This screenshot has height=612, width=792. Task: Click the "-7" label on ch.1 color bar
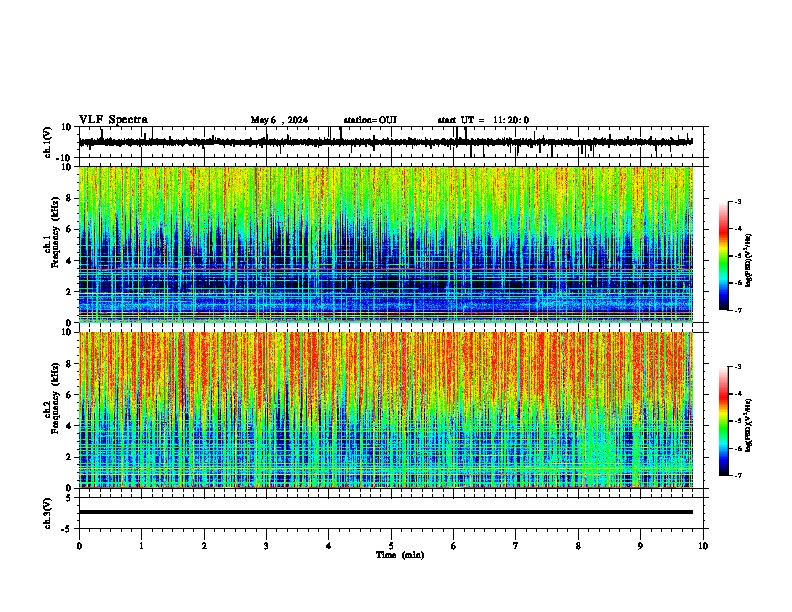pos(737,310)
